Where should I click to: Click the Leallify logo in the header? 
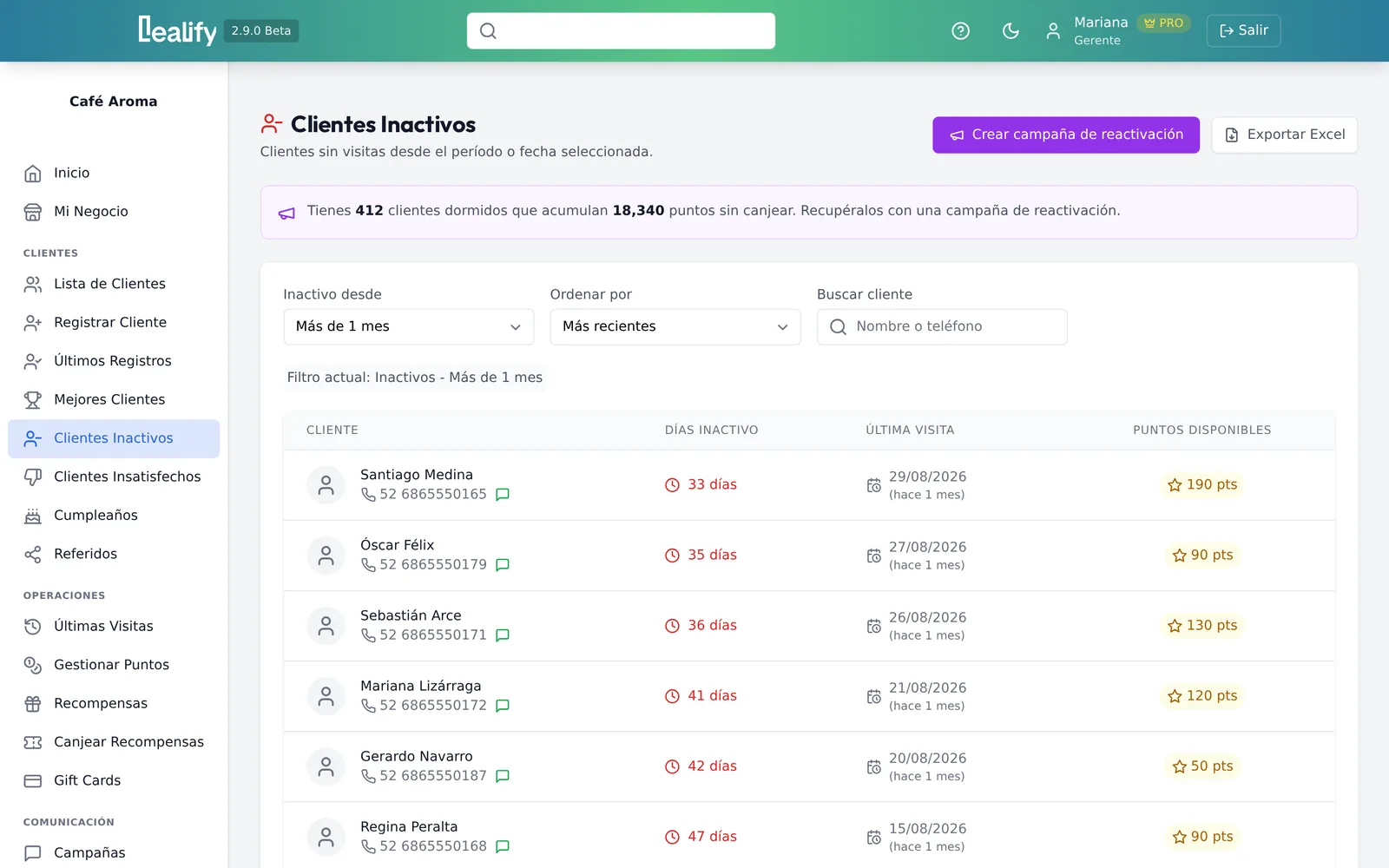point(177,30)
